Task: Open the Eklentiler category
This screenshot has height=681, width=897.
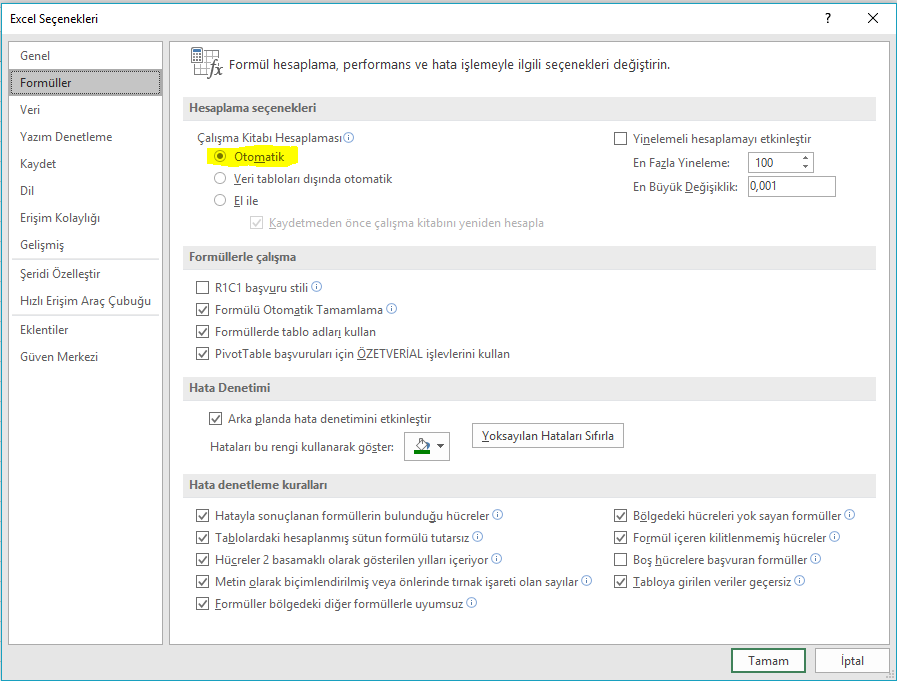Action: (85, 330)
